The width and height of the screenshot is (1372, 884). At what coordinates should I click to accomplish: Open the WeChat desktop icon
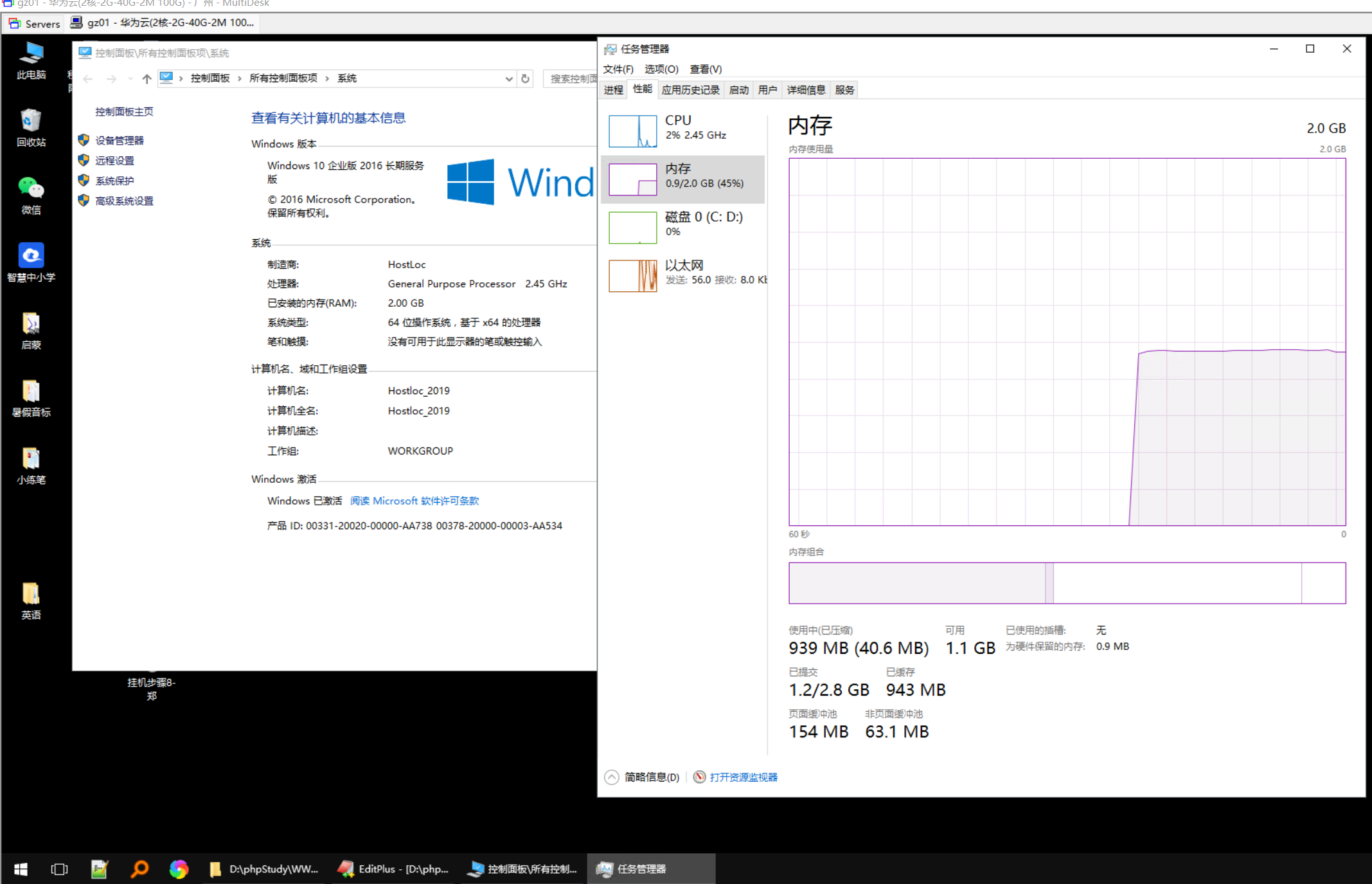[31, 188]
